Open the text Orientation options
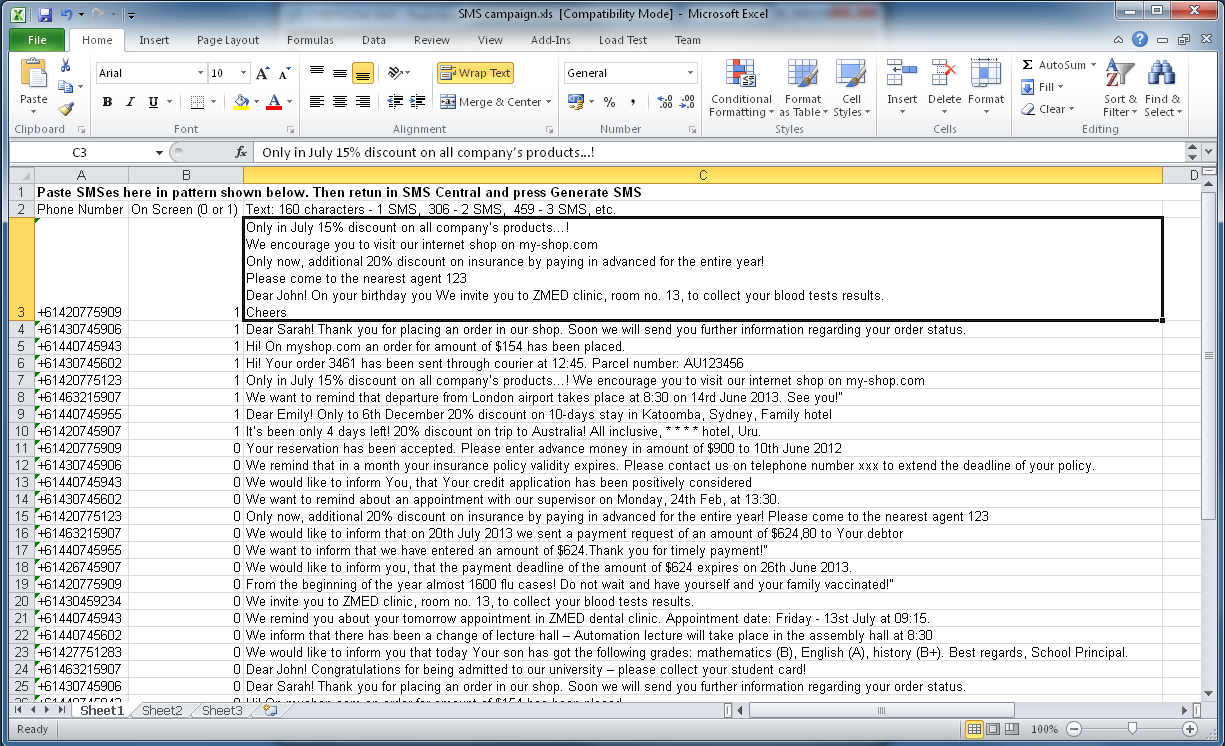 pyautogui.click(x=399, y=73)
